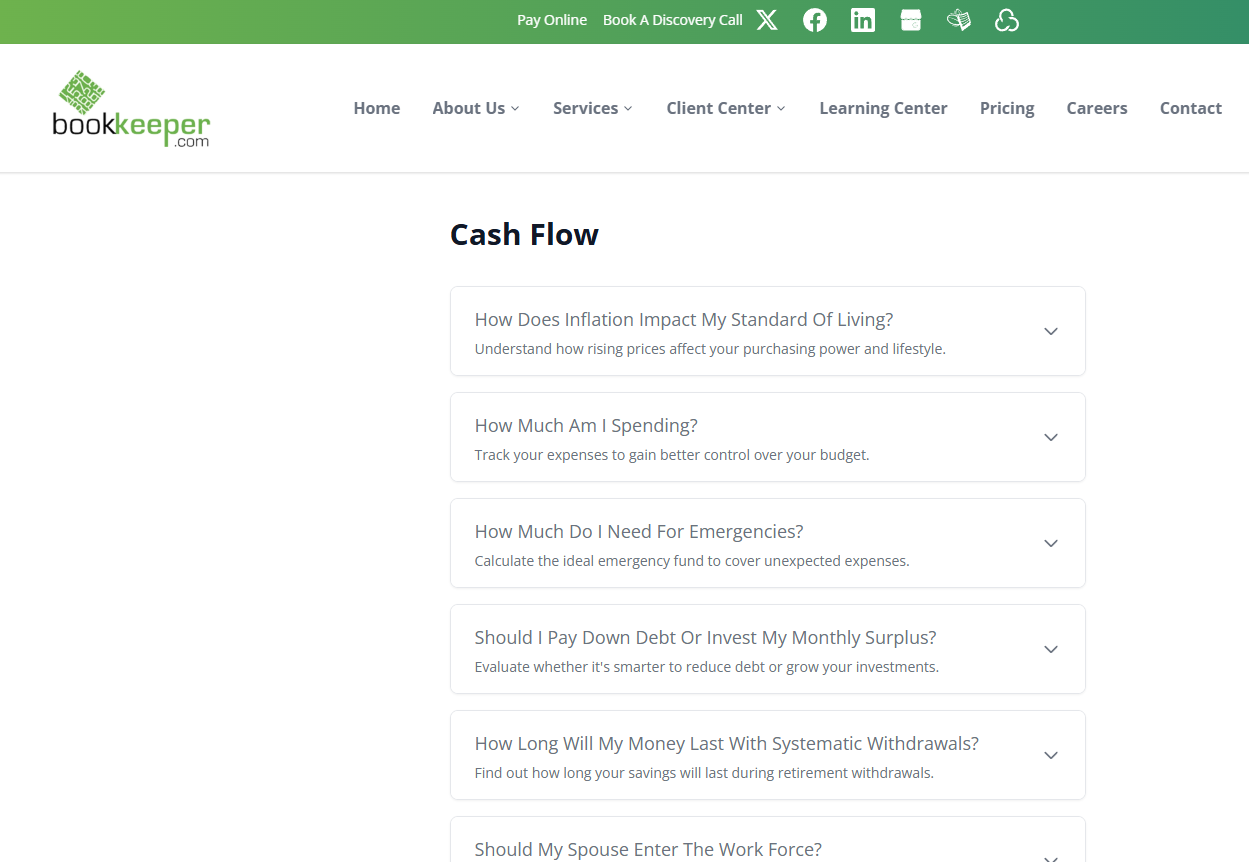This screenshot has height=862, width=1249.
Task: Expand the pay down debt or invest chevron
Action: (x=1051, y=649)
